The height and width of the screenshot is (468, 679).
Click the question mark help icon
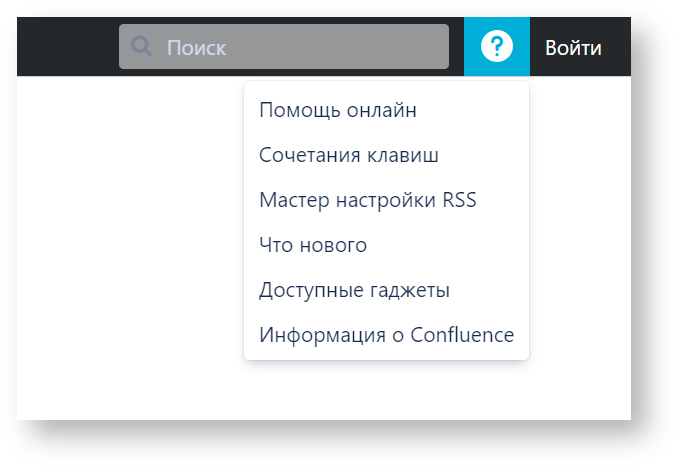pos(496,46)
